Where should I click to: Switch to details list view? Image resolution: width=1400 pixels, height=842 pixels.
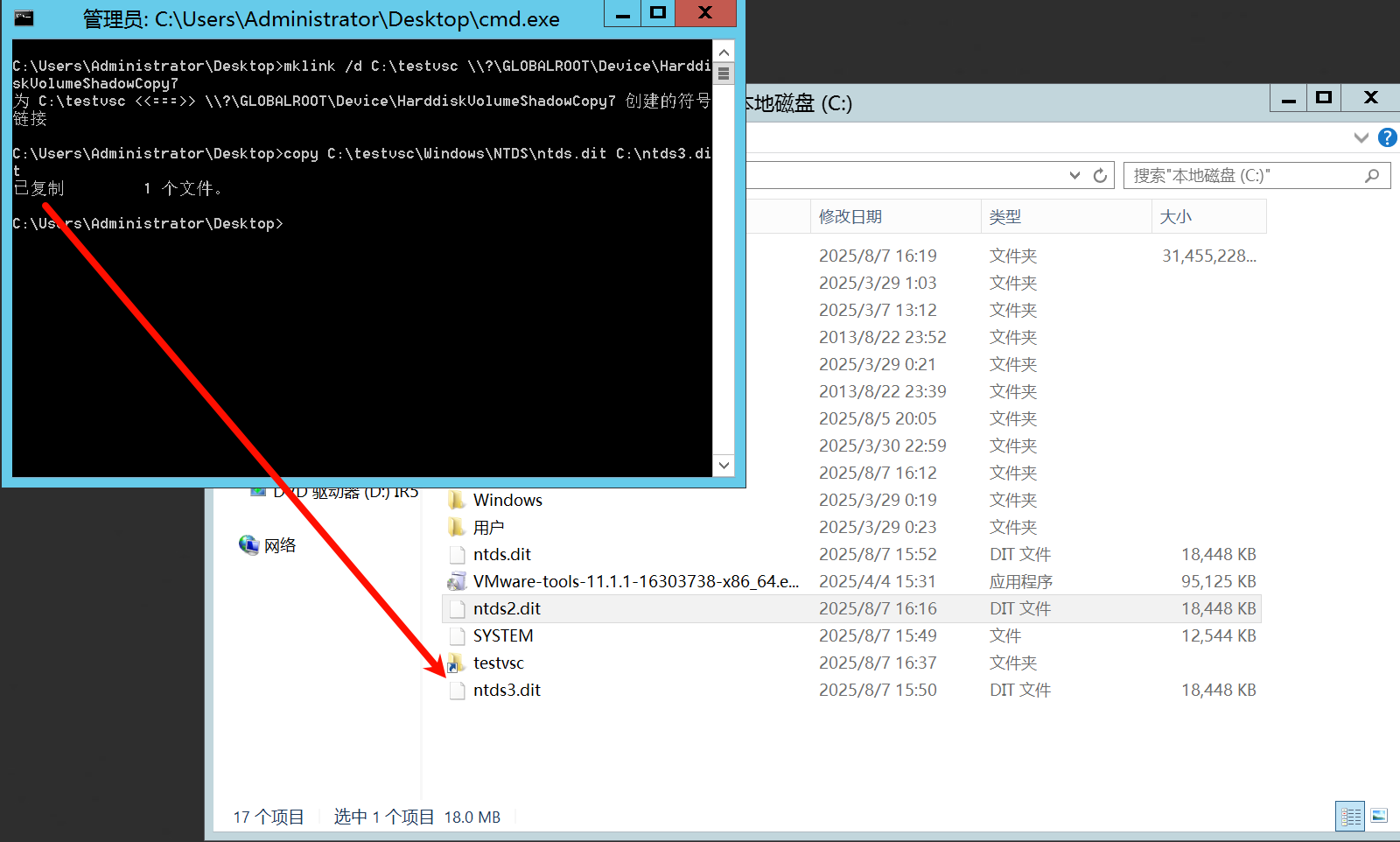pos(1350,816)
